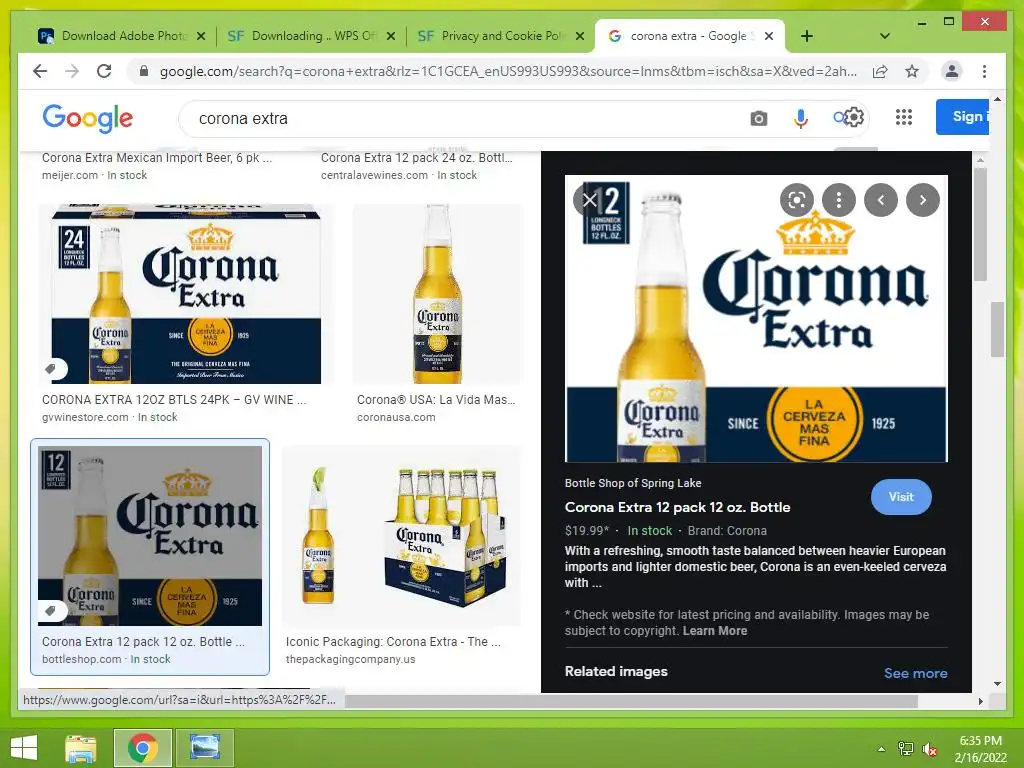Open new browser tab

(x=807, y=36)
